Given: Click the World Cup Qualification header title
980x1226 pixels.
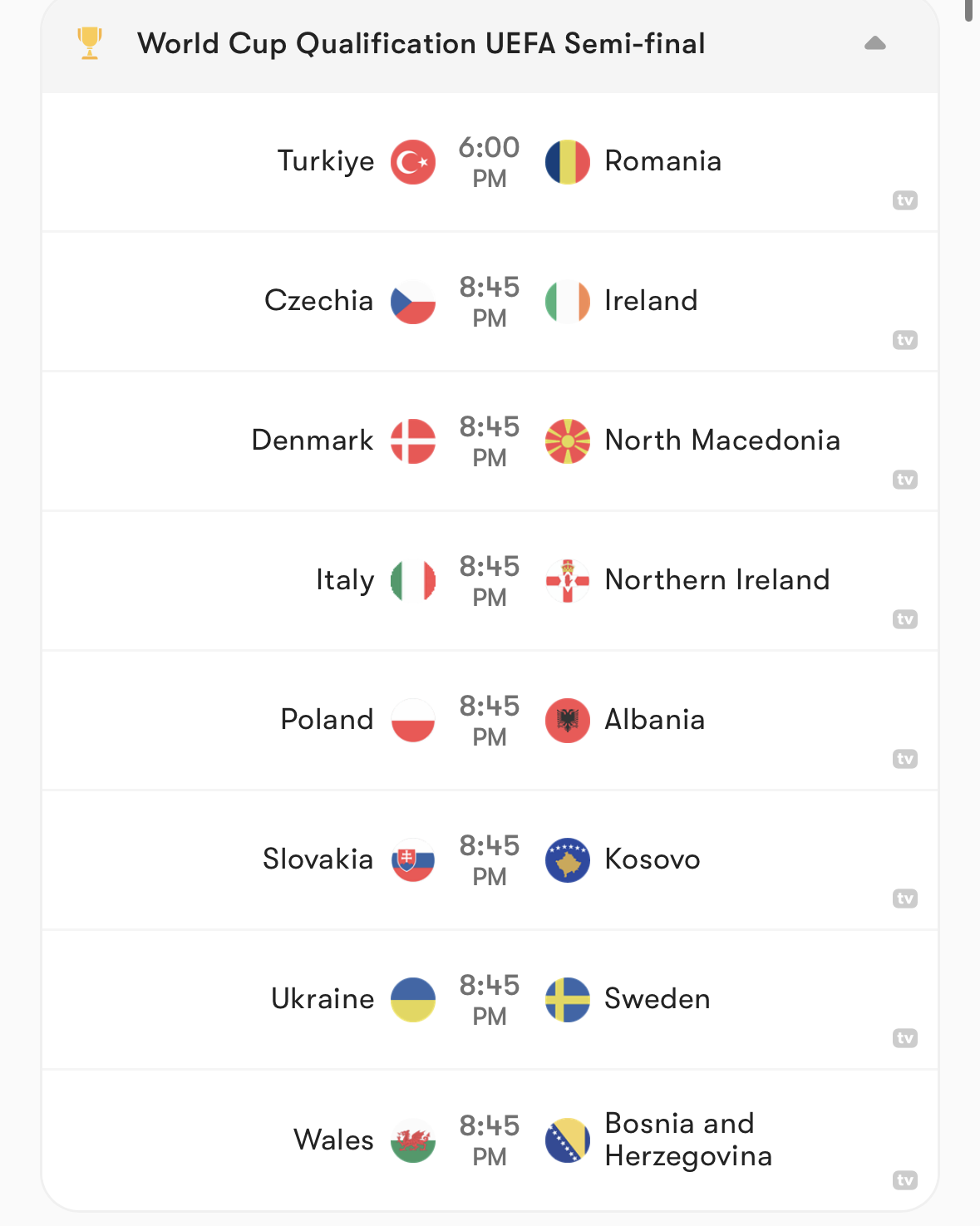Looking at the screenshot, I should coord(421,43).
